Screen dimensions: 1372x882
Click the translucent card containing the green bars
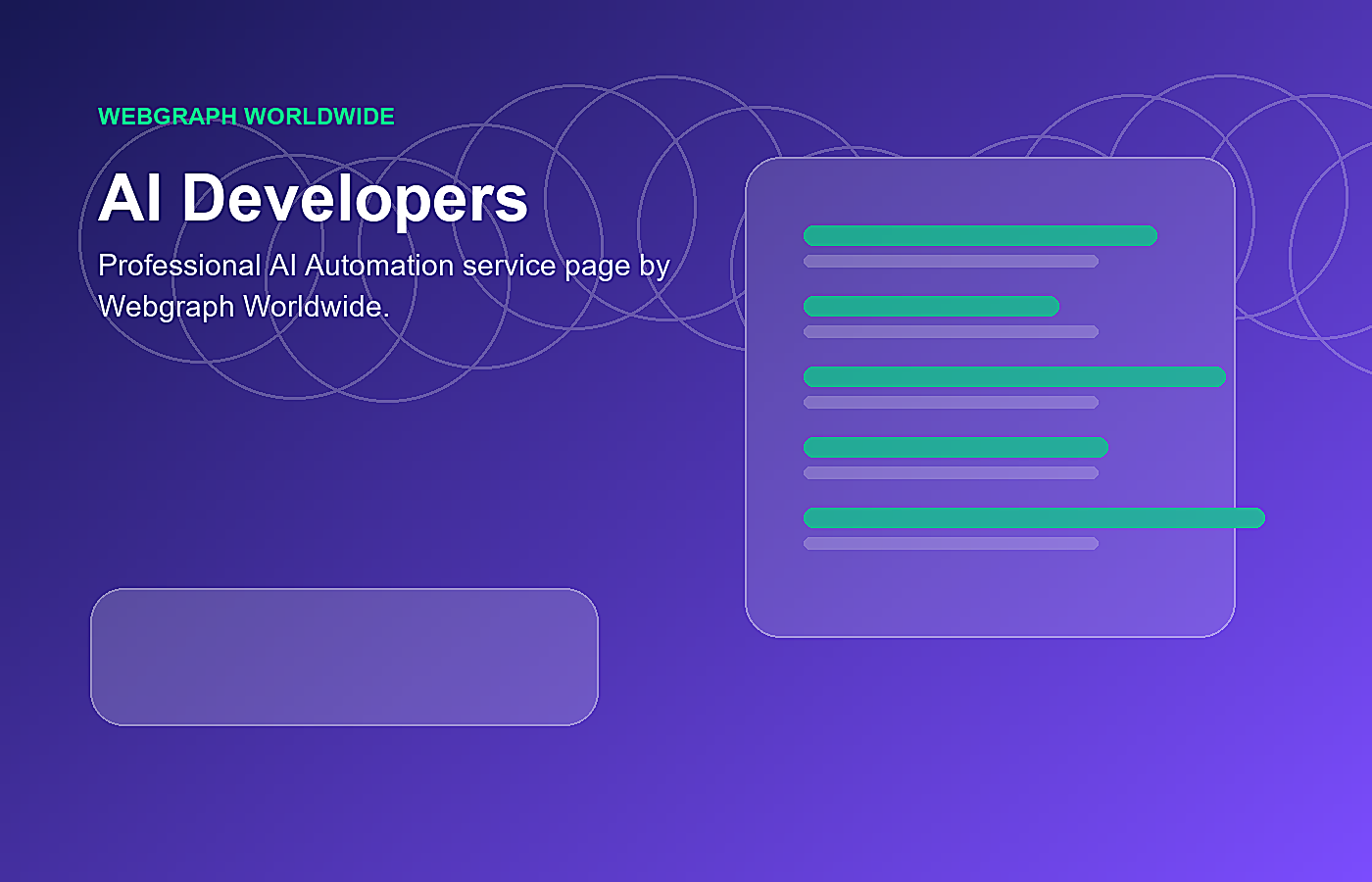coord(990,397)
